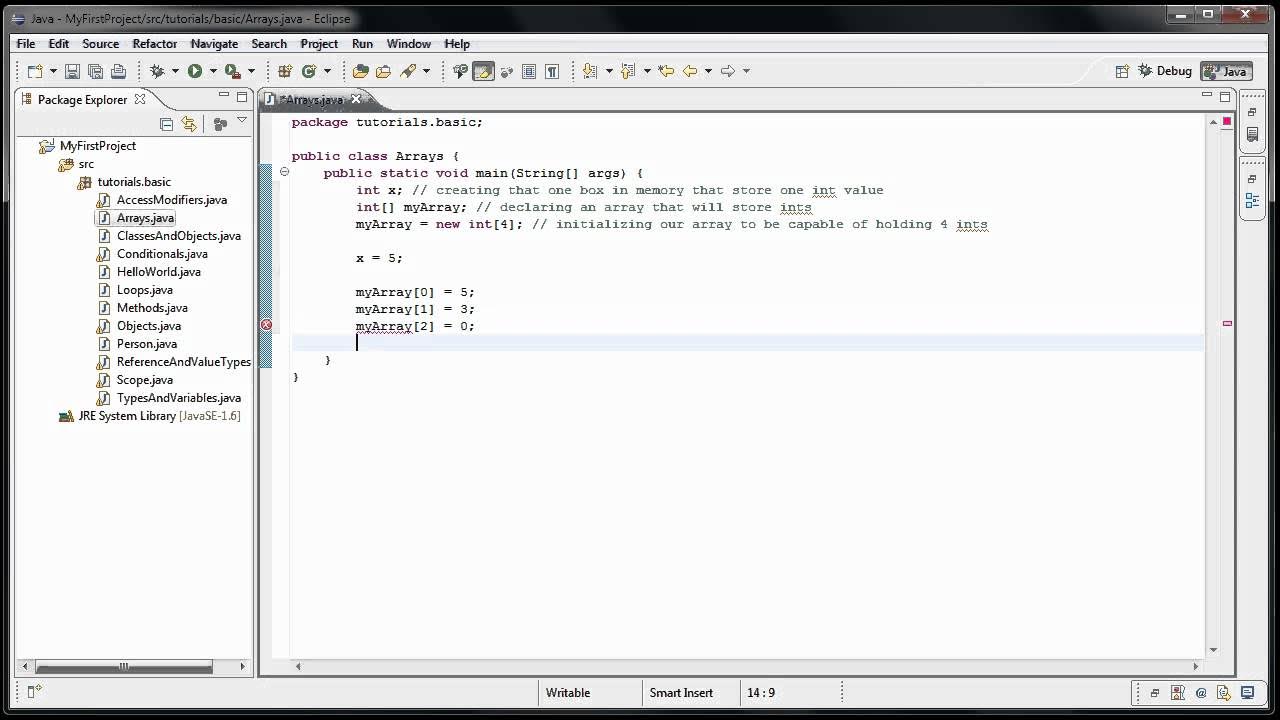1280x720 pixels.
Task: Click the Open Type toolbar icon
Action: (360, 71)
